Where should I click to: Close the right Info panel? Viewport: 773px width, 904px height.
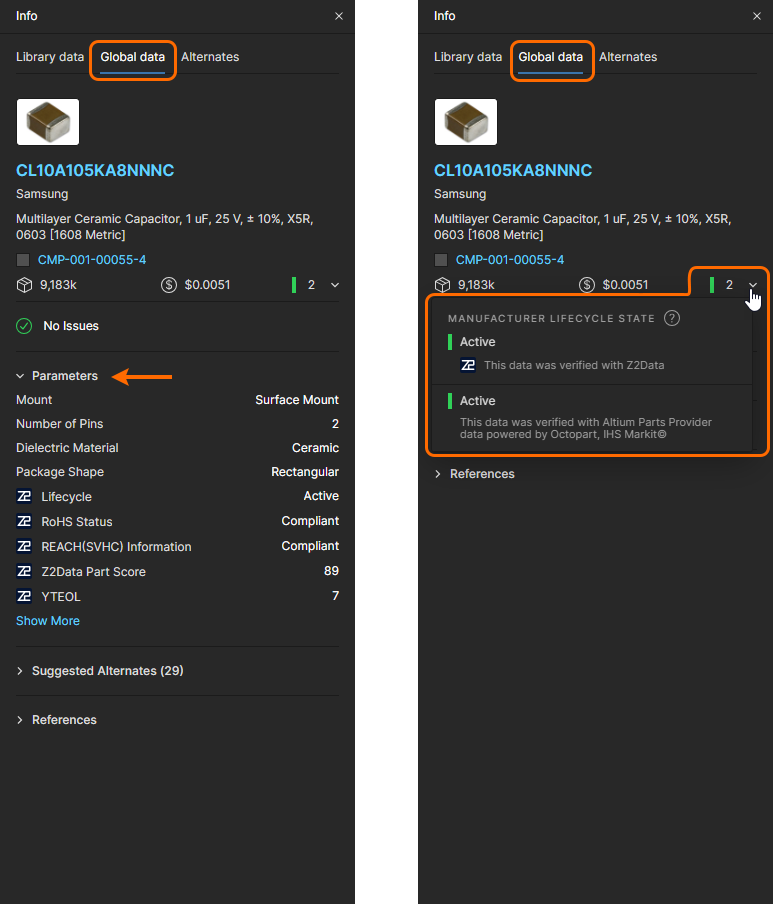(757, 16)
